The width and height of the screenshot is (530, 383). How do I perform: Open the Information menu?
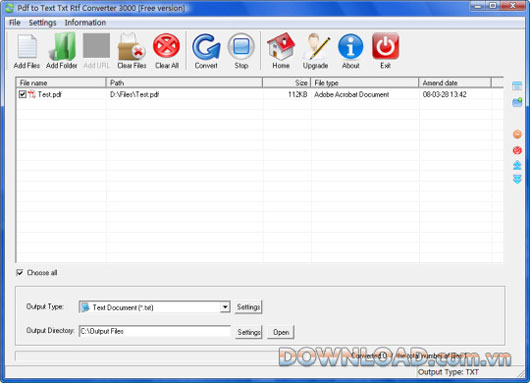[85, 23]
